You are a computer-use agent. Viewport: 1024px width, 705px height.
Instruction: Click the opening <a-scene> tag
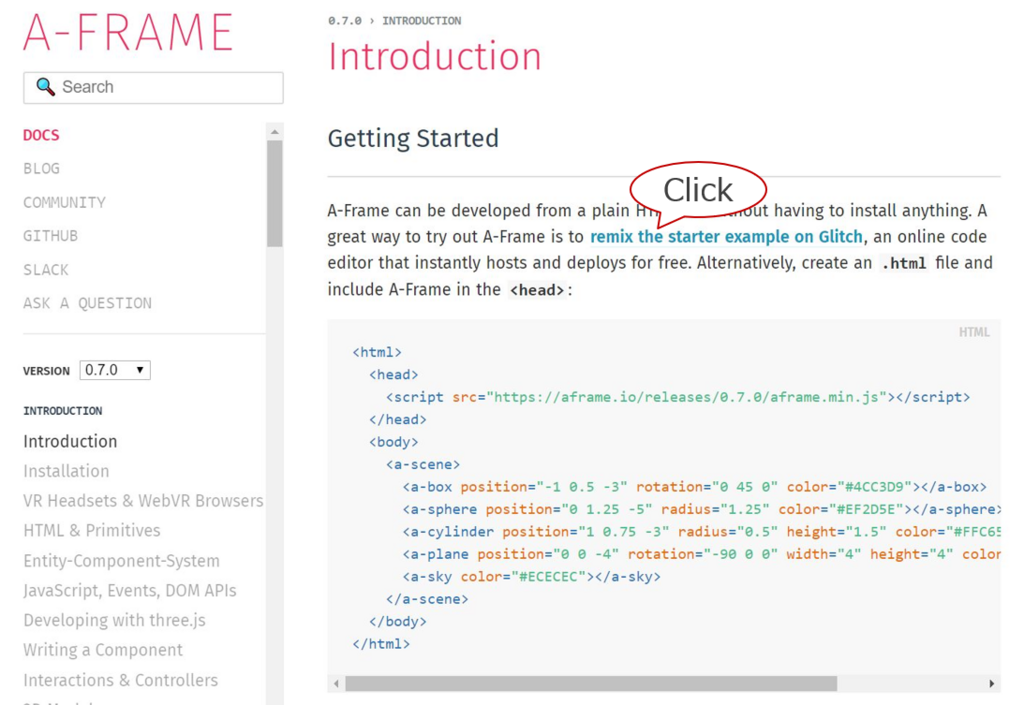click(423, 464)
